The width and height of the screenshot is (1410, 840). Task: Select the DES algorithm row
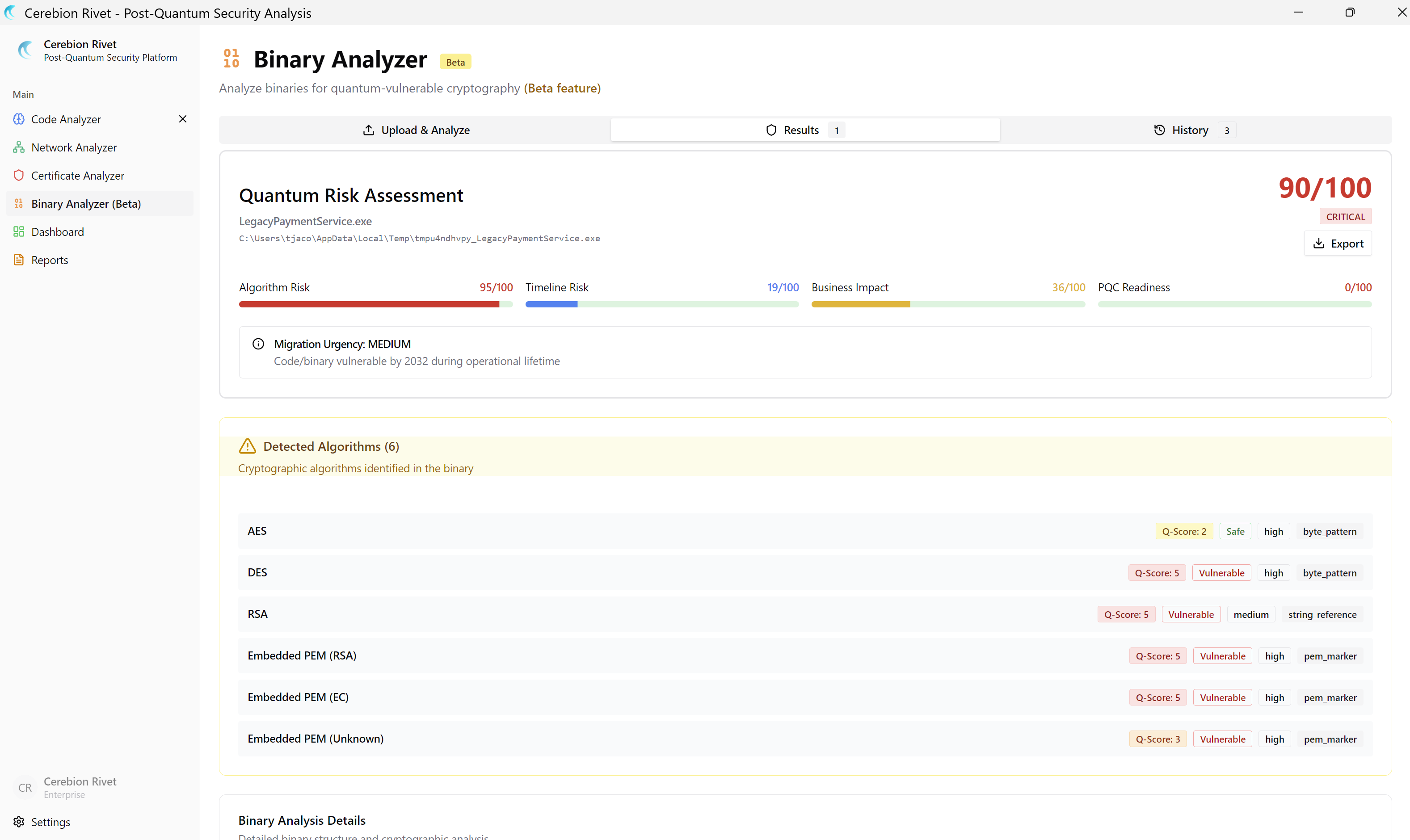[805, 572]
